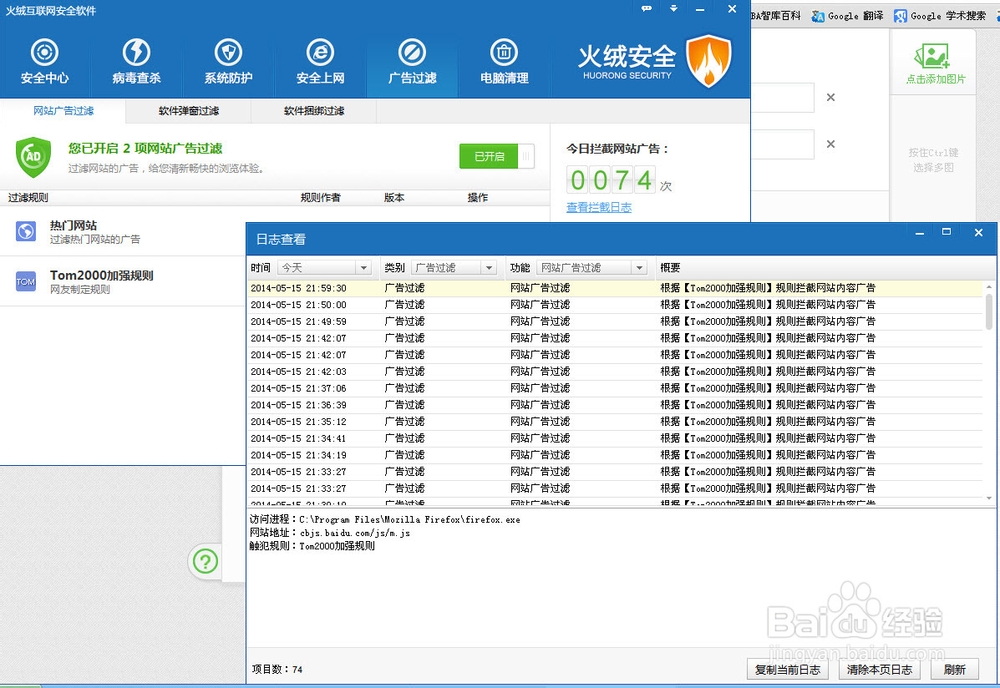Select log row 2014-05-15 21:35:12

point(615,421)
